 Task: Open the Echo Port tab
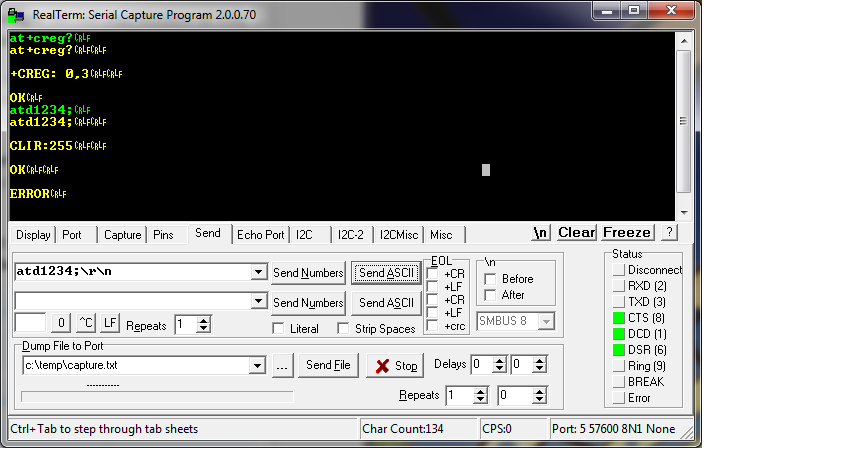click(260, 235)
